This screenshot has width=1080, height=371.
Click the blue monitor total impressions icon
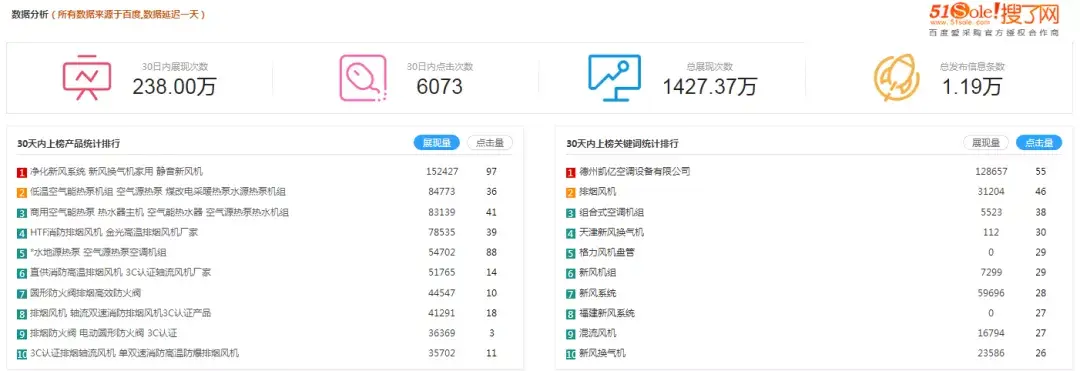coord(614,78)
